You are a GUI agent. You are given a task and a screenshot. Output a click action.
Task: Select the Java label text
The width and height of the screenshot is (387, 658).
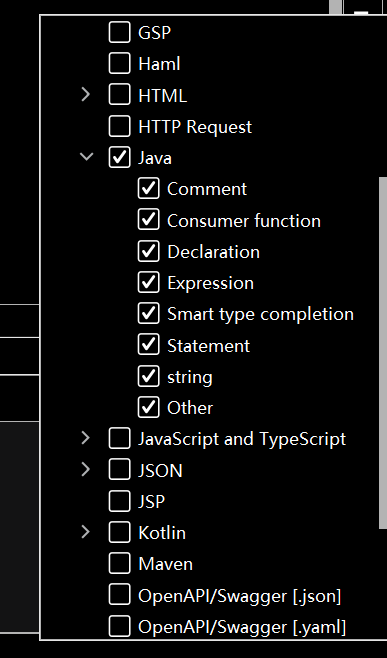[155, 158]
